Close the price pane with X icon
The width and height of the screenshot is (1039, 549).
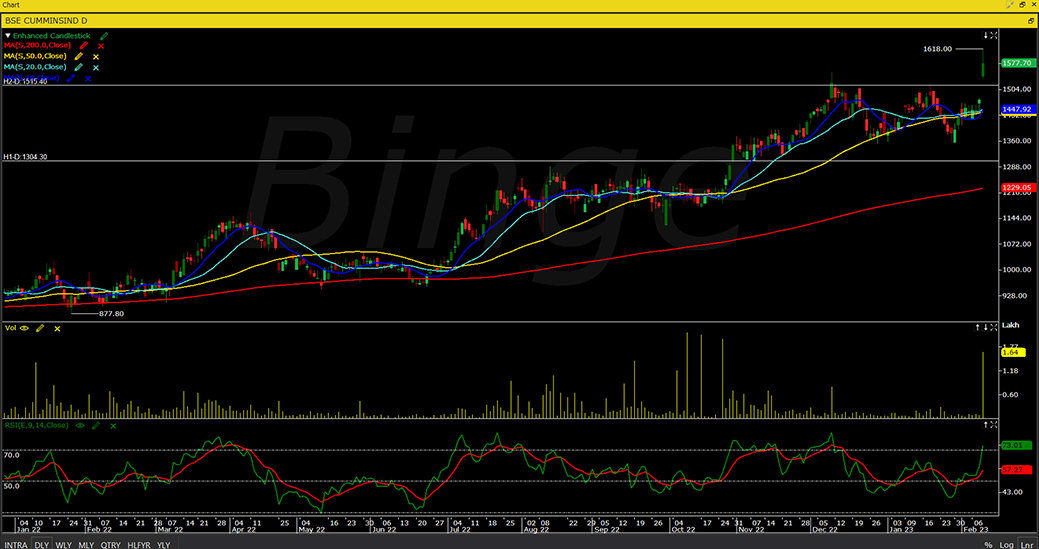click(x=993, y=35)
